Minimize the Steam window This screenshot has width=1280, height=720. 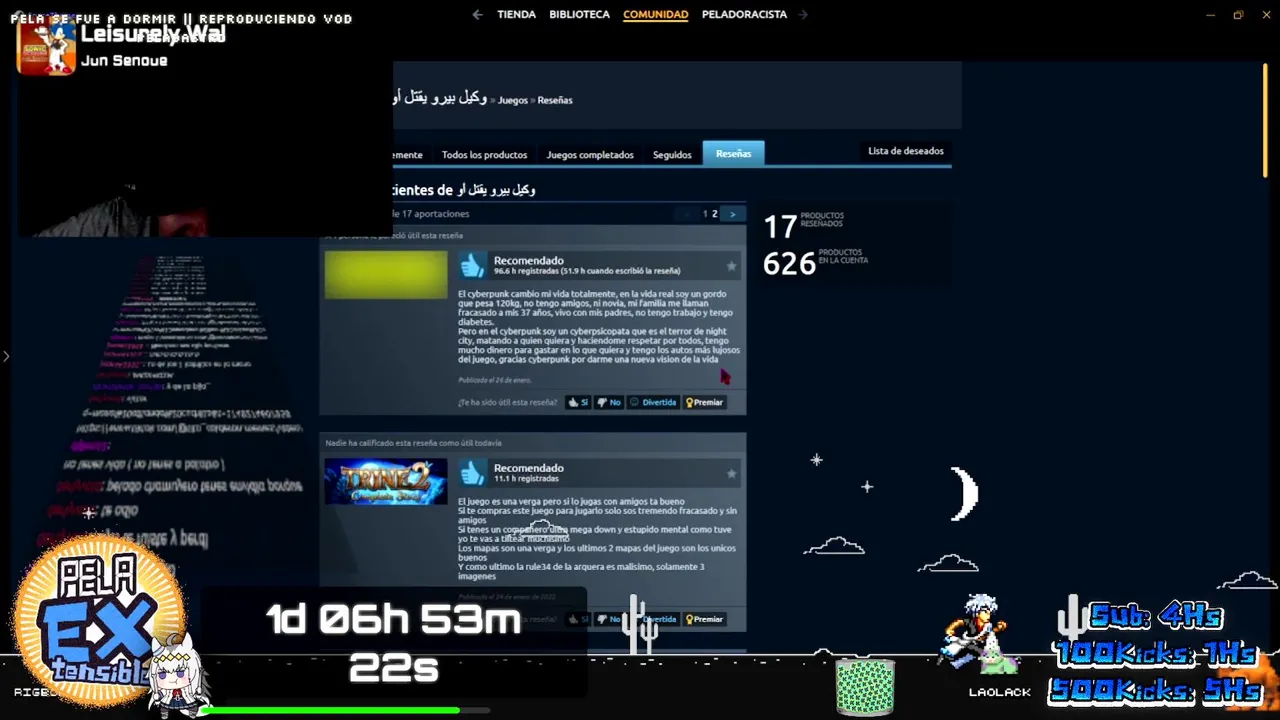tap(1210, 14)
